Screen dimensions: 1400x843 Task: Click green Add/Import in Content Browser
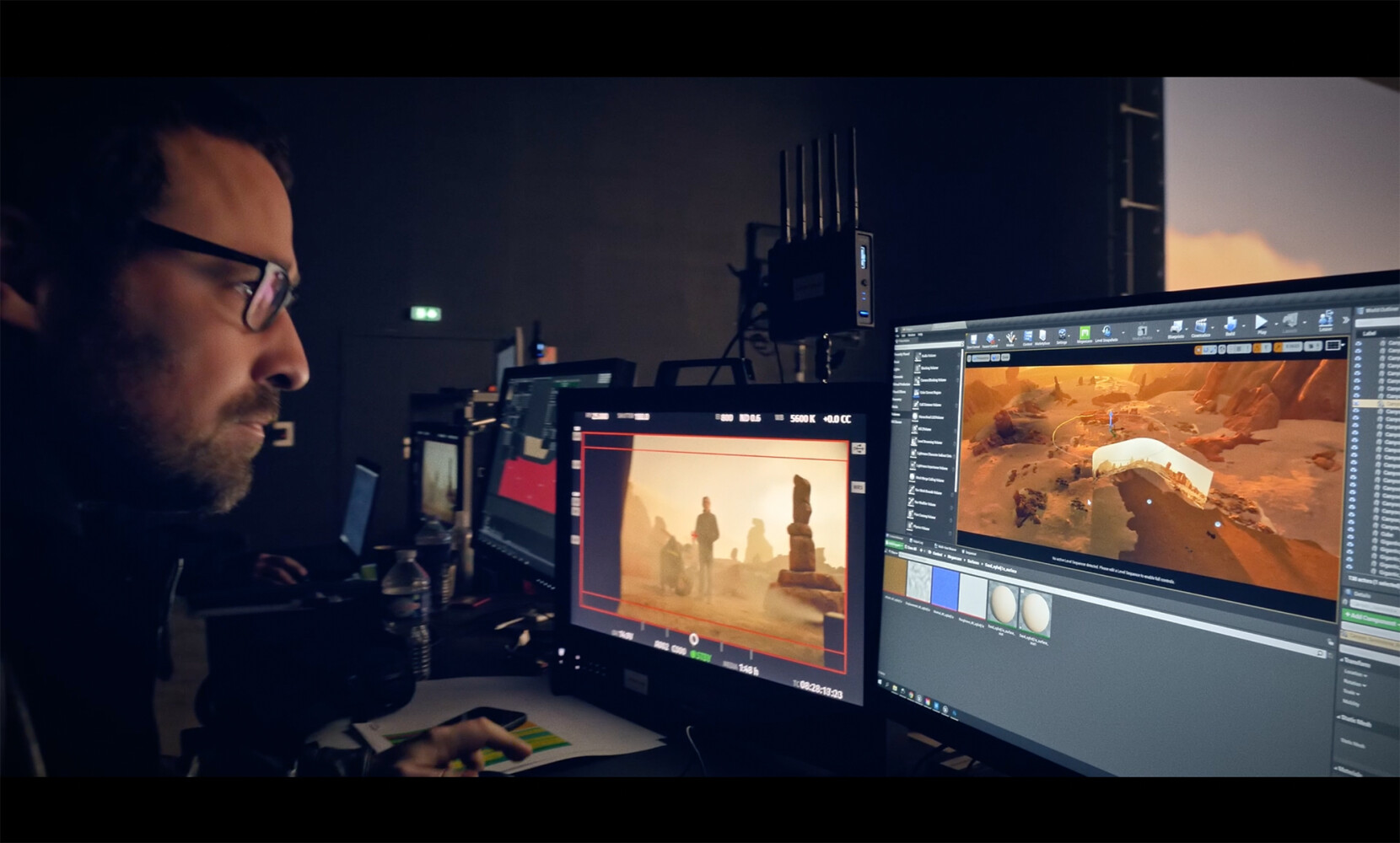894,545
